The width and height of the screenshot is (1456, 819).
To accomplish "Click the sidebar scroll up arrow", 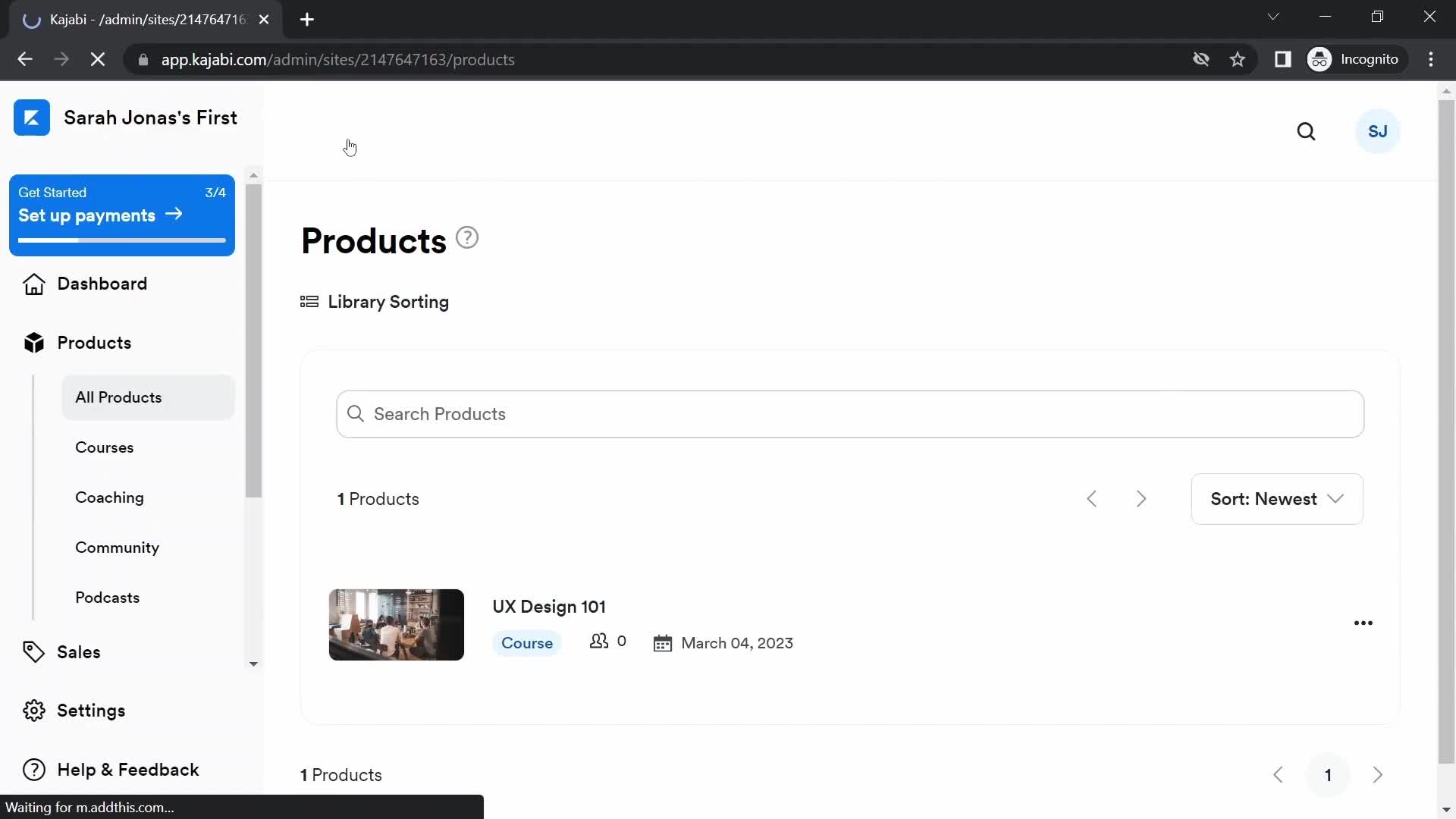I will tap(253, 175).
